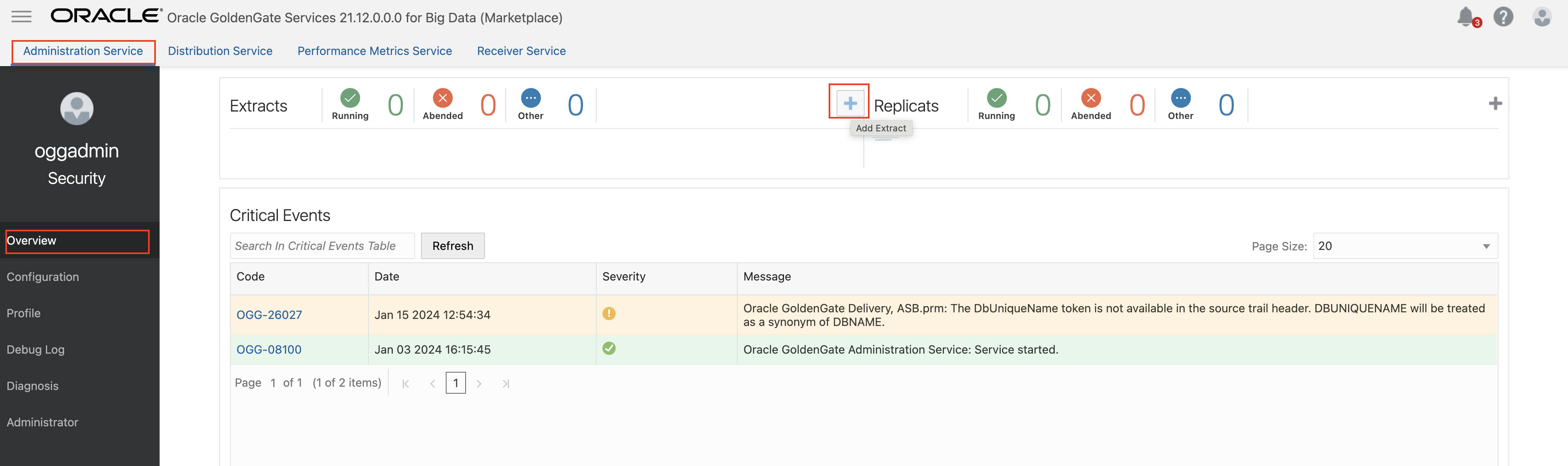This screenshot has height=466, width=1568.
Task: Click the Extracts Other blue dots icon
Action: tap(531, 98)
